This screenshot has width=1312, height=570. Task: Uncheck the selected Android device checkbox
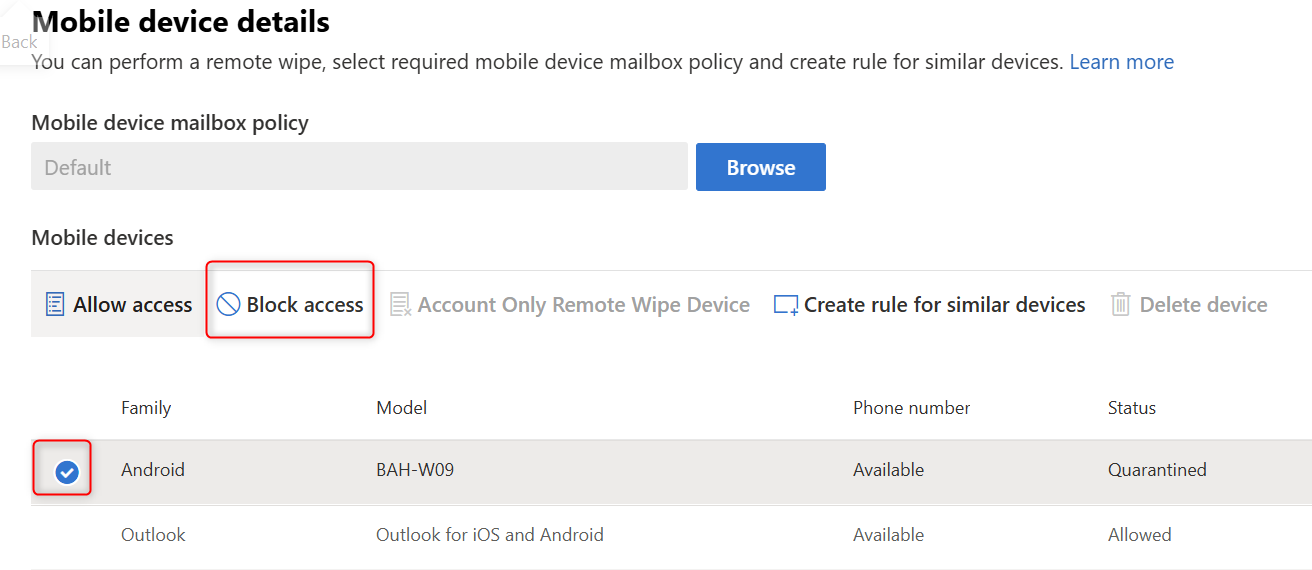(67, 471)
